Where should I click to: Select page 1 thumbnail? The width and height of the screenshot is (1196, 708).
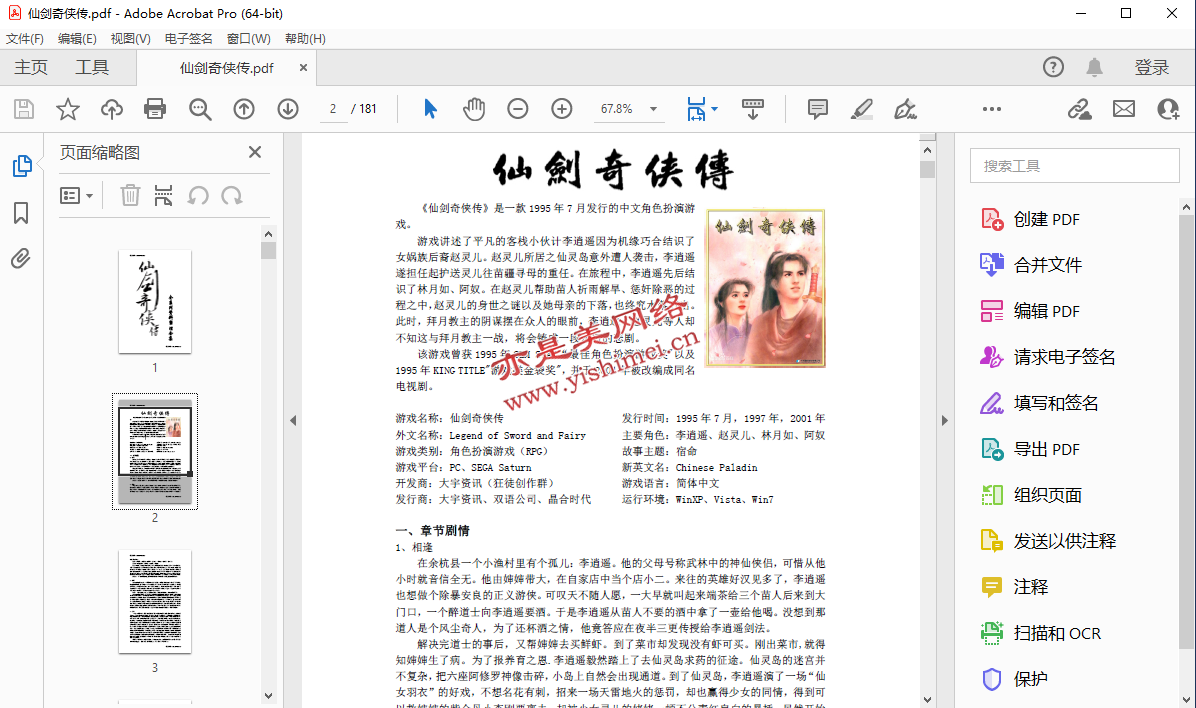coord(155,301)
